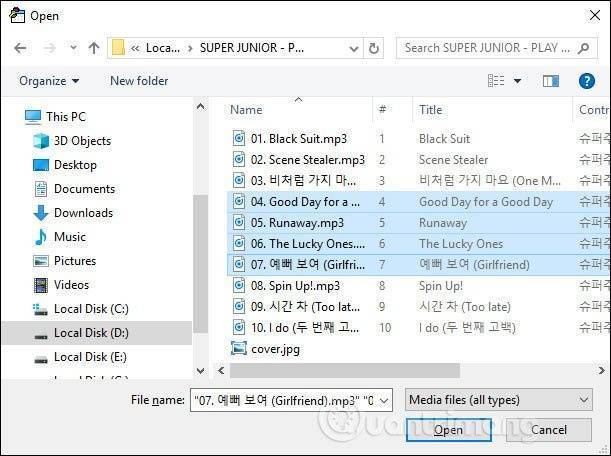Click the Back navigation arrow

point(21,47)
